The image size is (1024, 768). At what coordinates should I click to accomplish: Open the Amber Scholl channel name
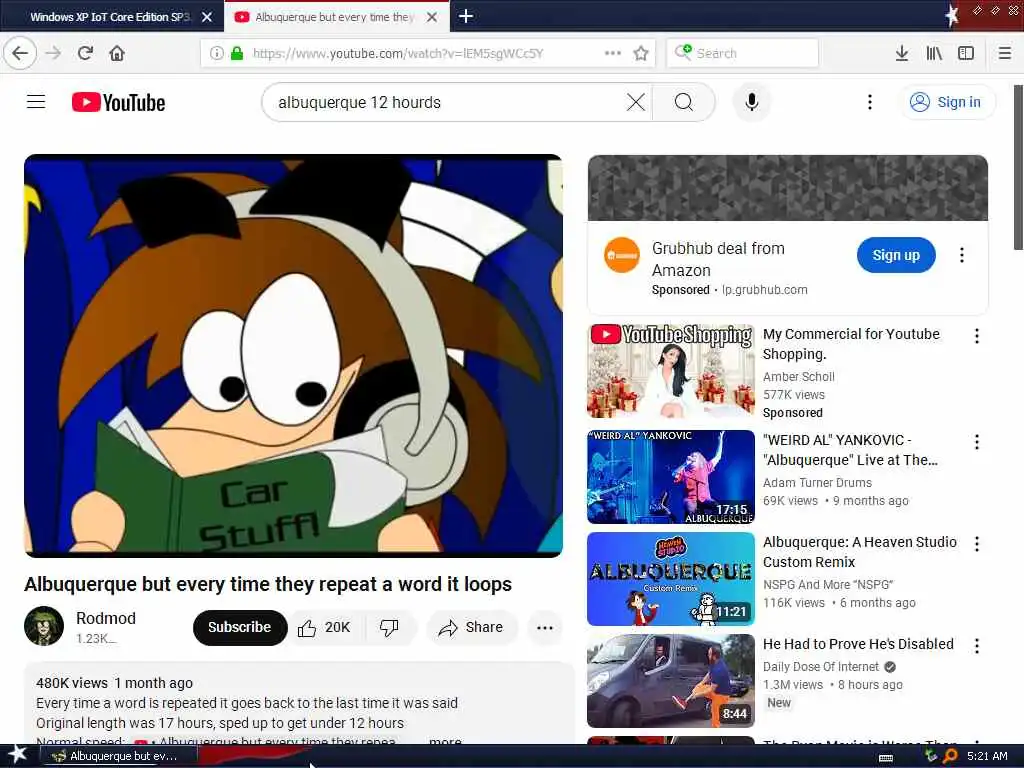click(799, 377)
